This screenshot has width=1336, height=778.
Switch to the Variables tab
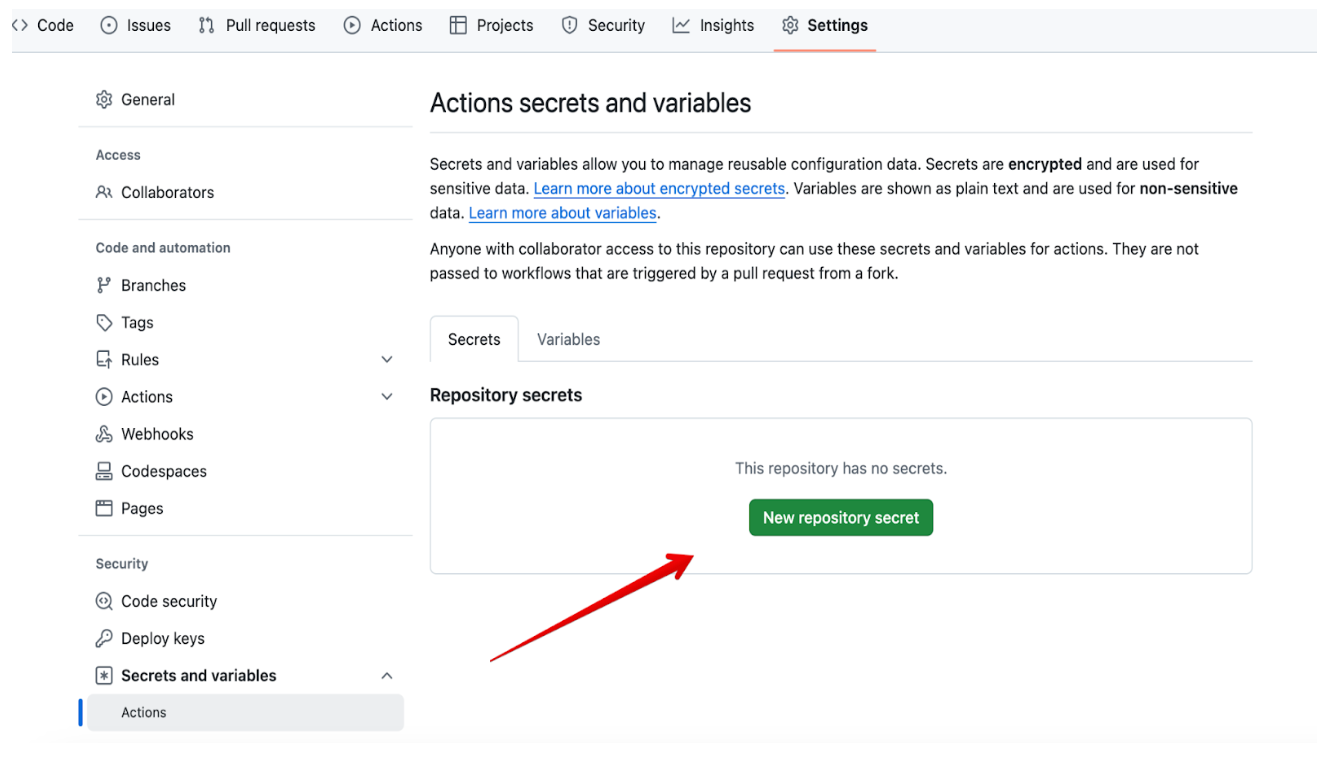coord(568,340)
